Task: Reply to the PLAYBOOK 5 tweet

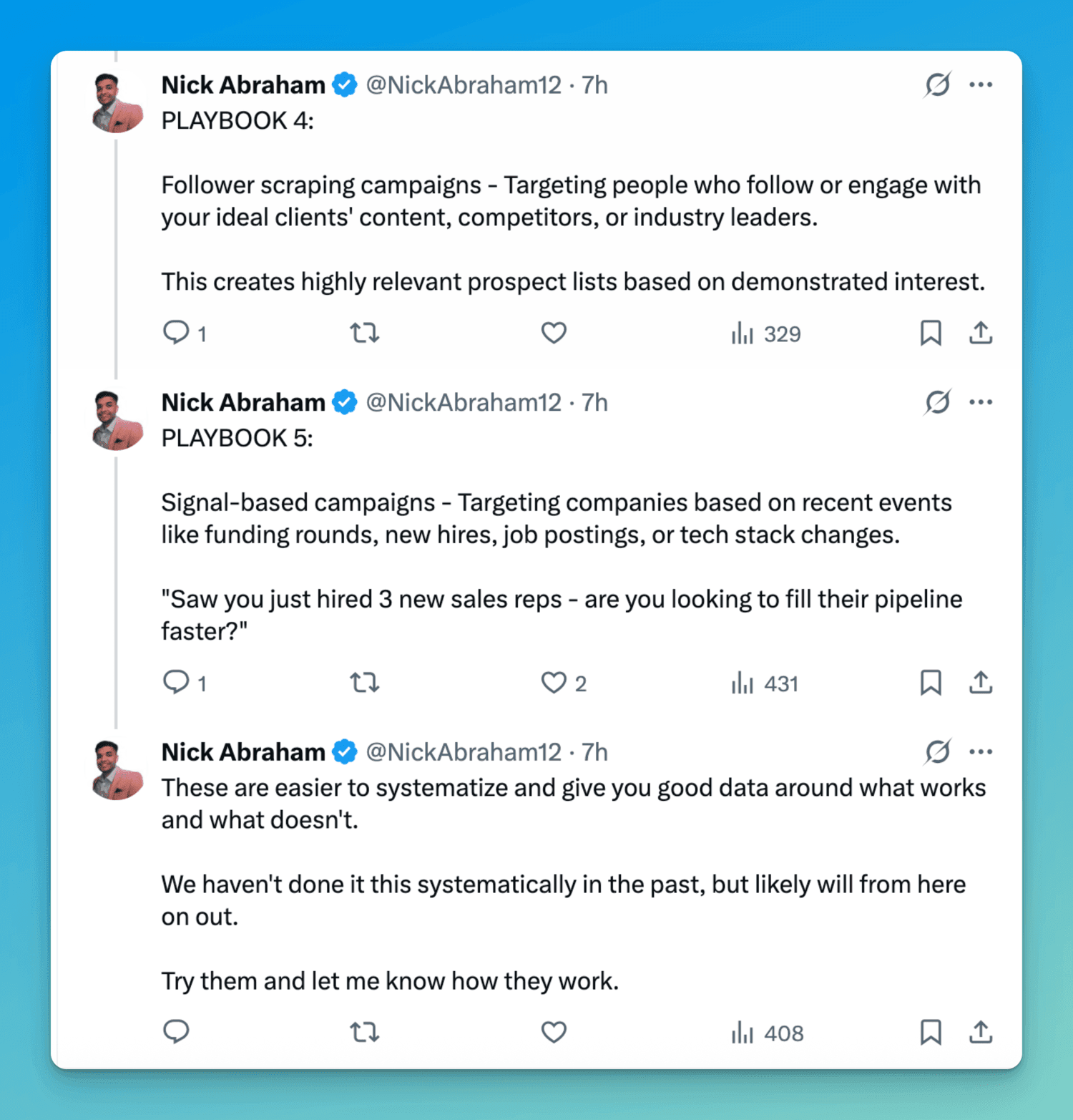Action: coord(176,683)
